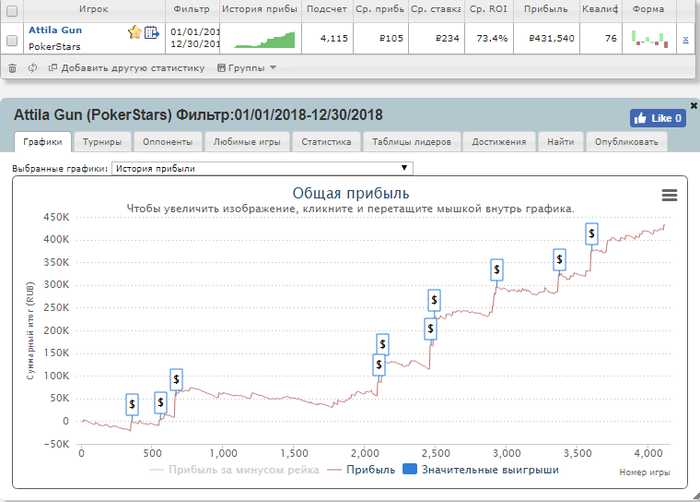700x502 pixels.
Task: Click the $ marker near game 3,350
Action: (x=559, y=259)
